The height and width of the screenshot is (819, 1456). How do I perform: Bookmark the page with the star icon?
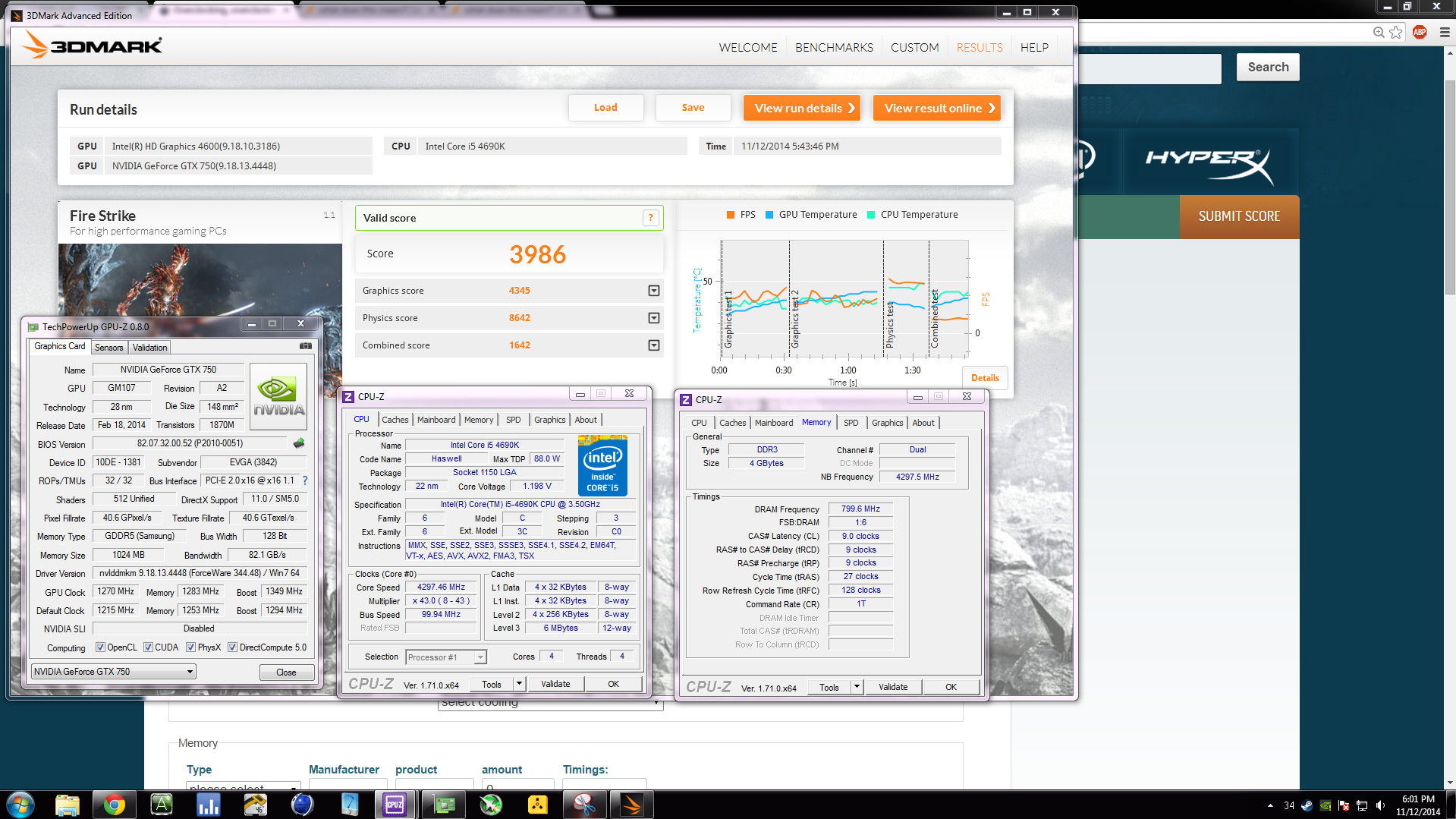pos(1396,32)
